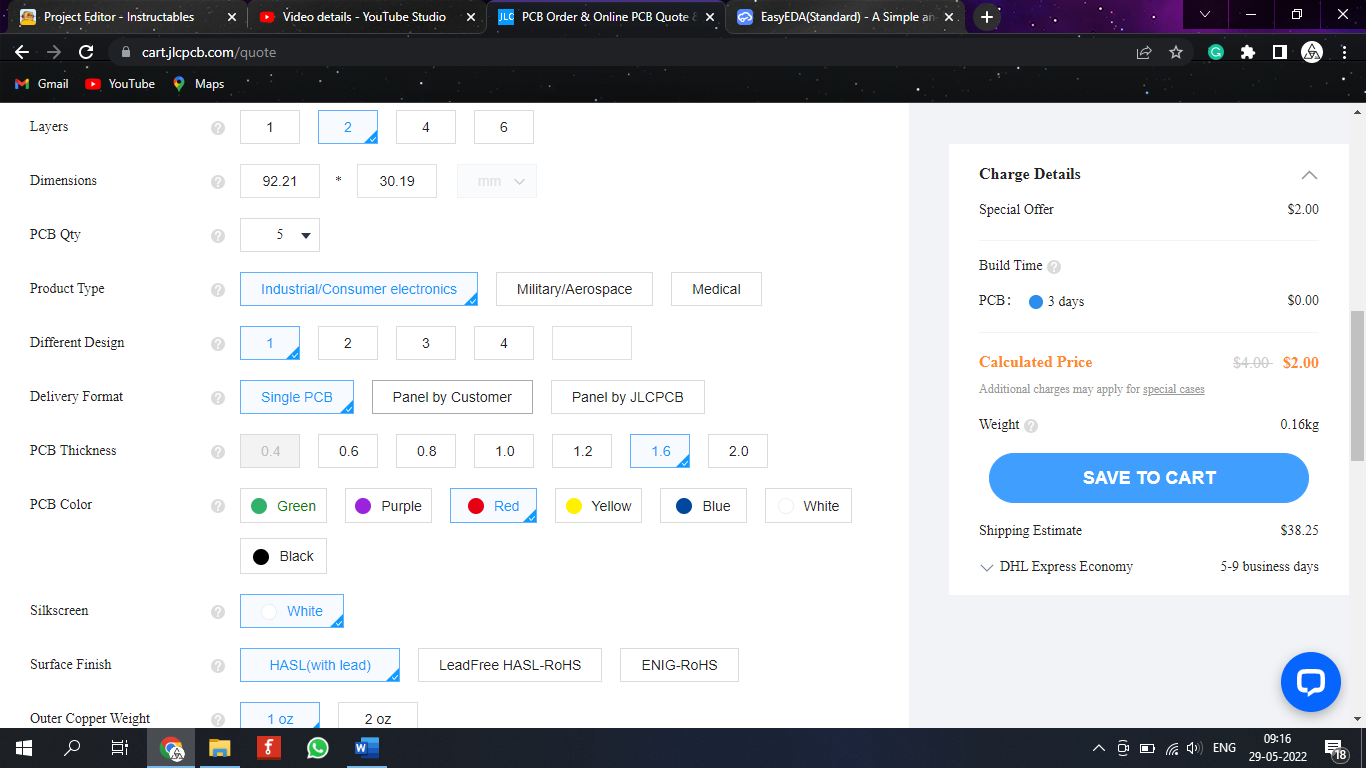Bookmark this page with star icon
The width and height of the screenshot is (1366, 768).
pos(1176,52)
